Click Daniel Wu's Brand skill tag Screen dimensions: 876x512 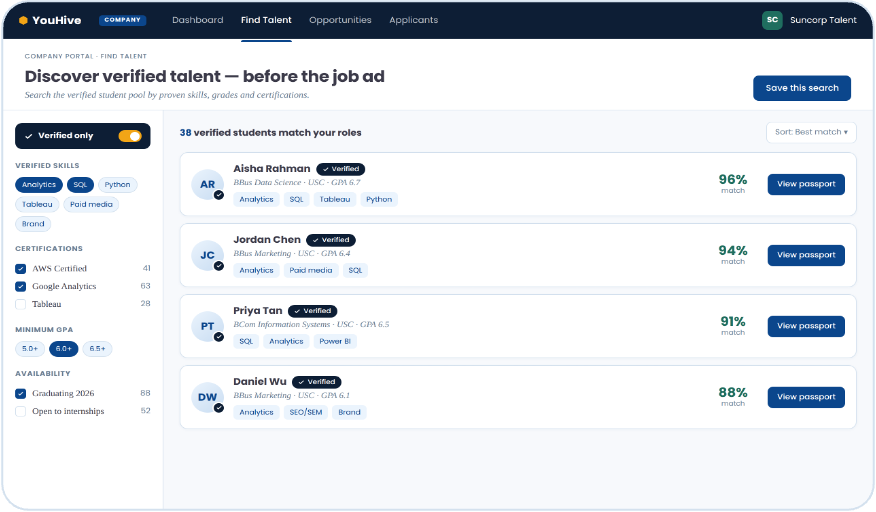tap(349, 413)
